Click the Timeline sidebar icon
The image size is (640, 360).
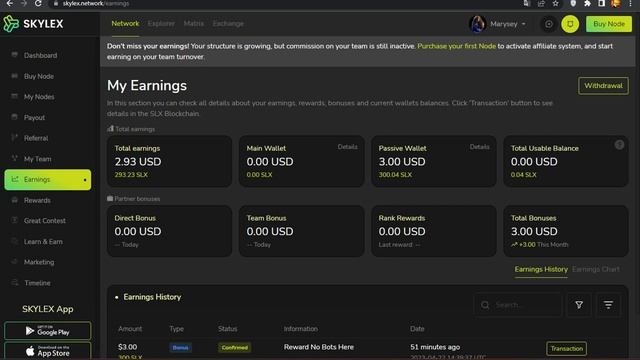point(14,282)
